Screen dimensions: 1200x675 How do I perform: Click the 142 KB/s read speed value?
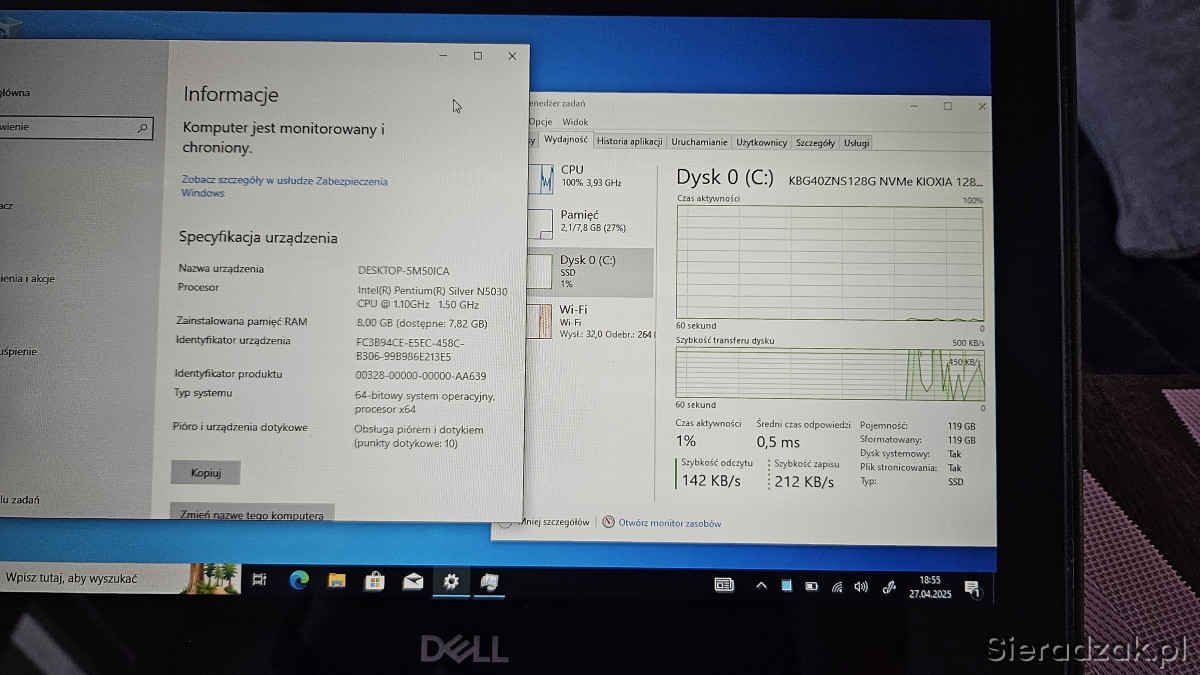pyautogui.click(x=710, y=482)
